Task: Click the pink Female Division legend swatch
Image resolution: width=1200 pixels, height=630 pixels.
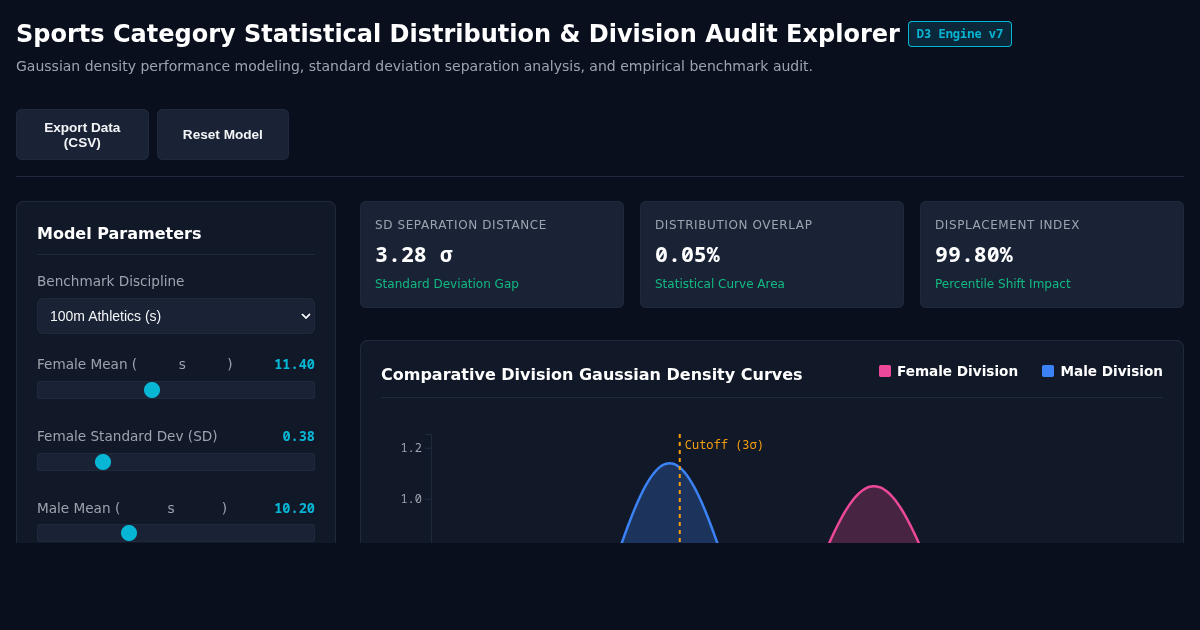Action: (x=885, y=371)
